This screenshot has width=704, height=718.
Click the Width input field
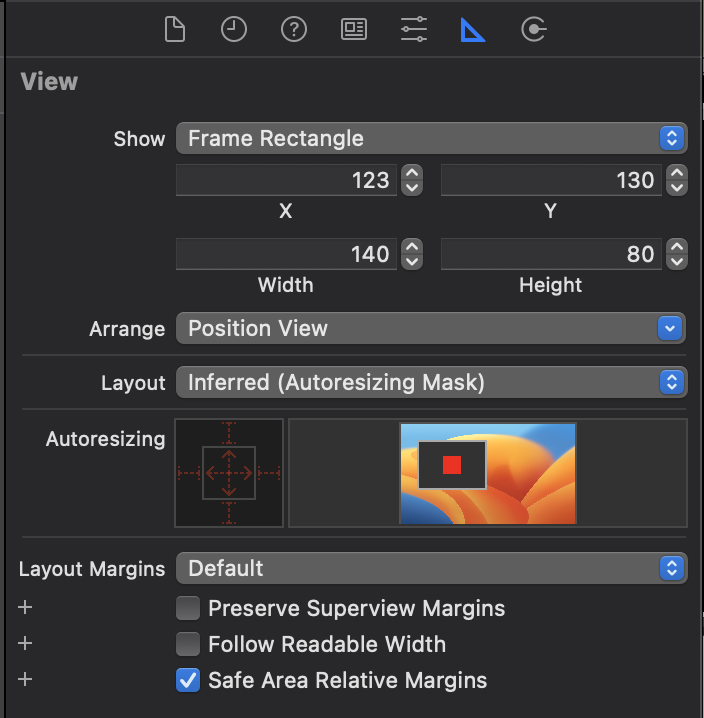(286, 254)
